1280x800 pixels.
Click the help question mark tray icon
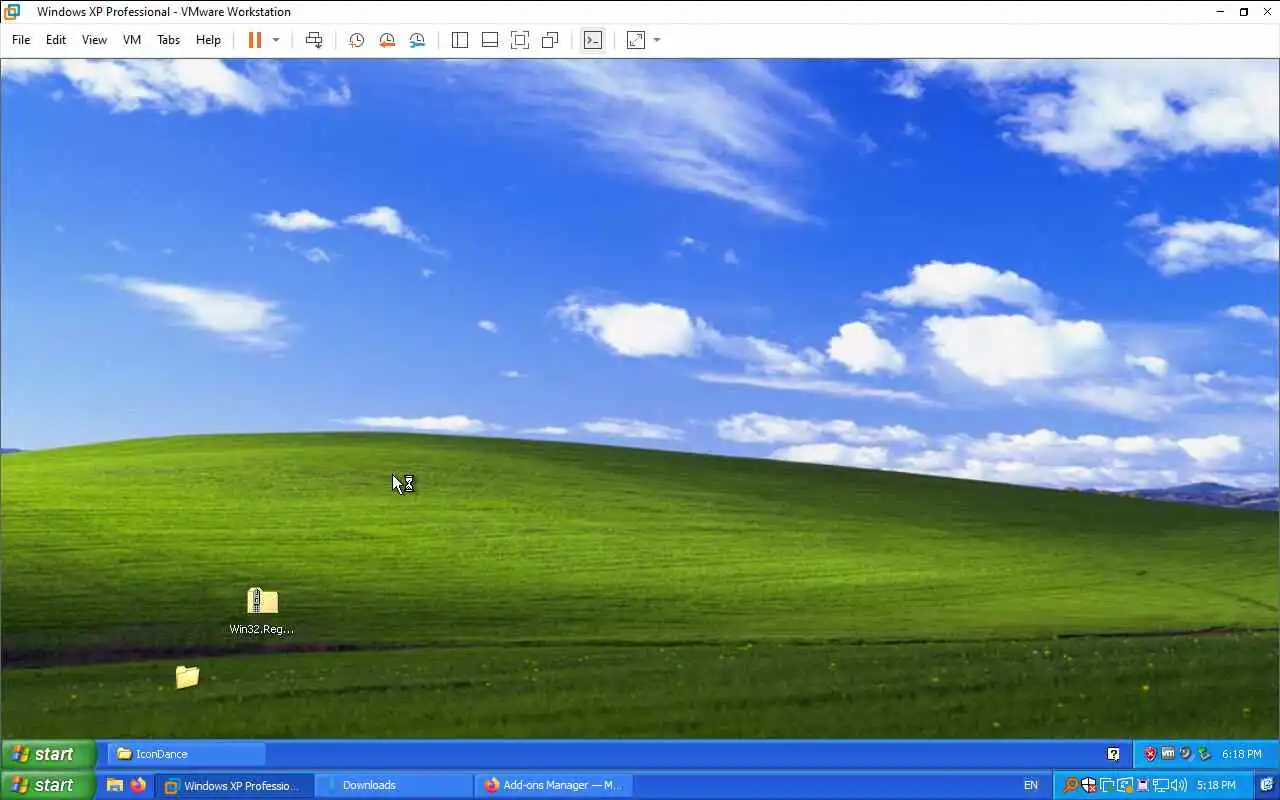(1113, 754)
